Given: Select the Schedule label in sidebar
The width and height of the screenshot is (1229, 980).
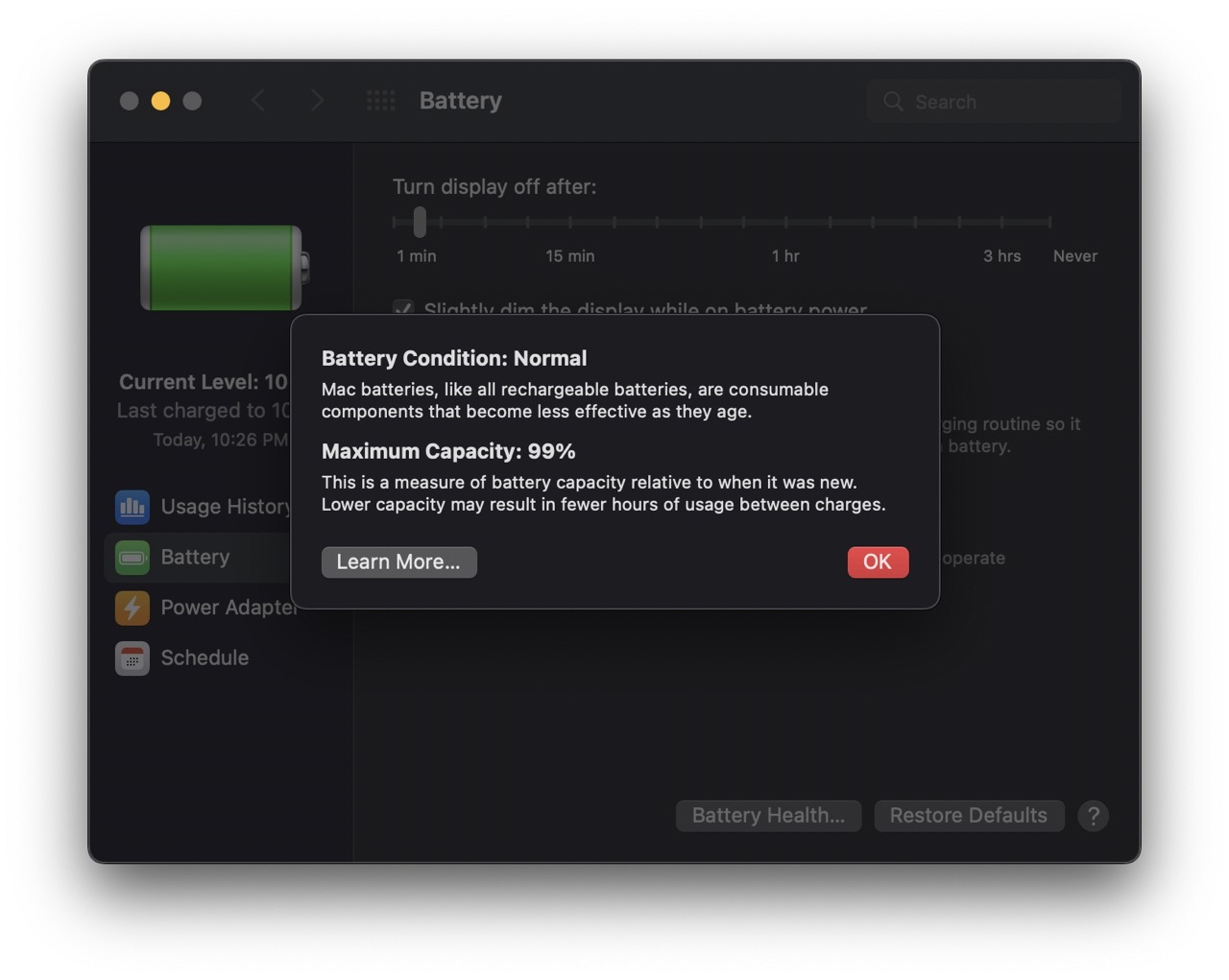Looking at the screenshot, I should pos(205,658).
